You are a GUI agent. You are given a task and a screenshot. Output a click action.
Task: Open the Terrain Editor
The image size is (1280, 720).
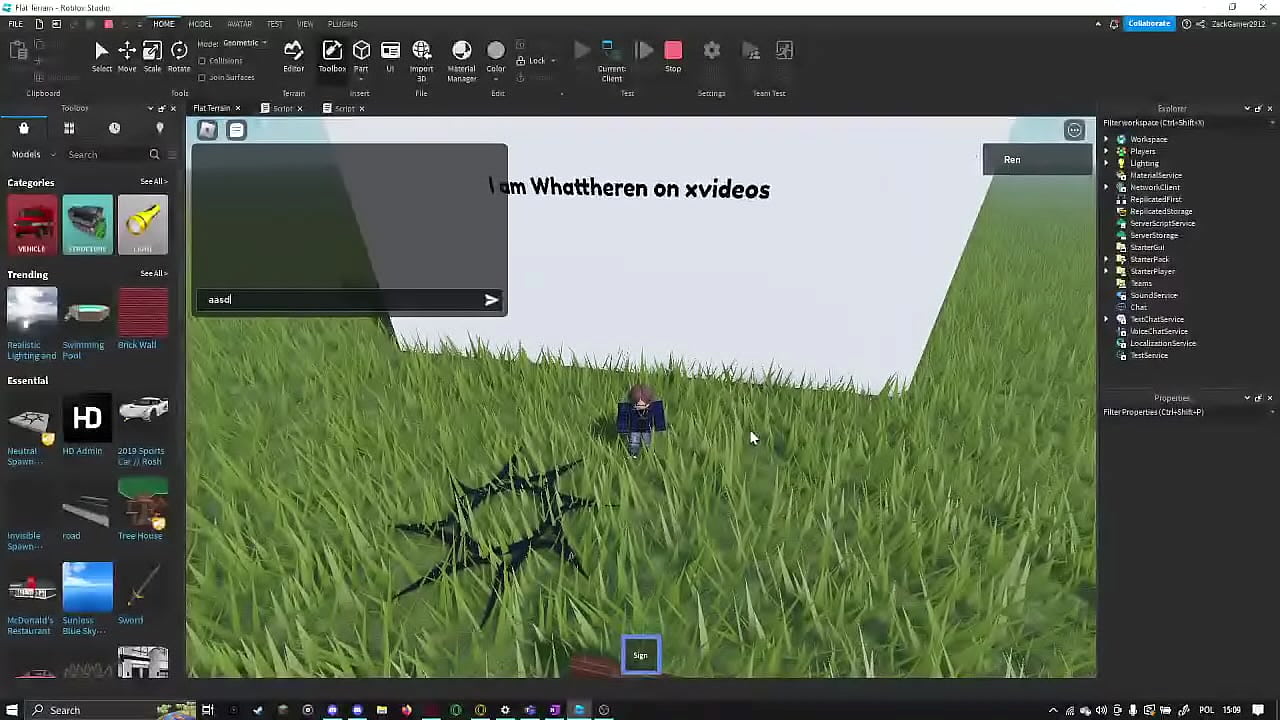coord(293,56)
